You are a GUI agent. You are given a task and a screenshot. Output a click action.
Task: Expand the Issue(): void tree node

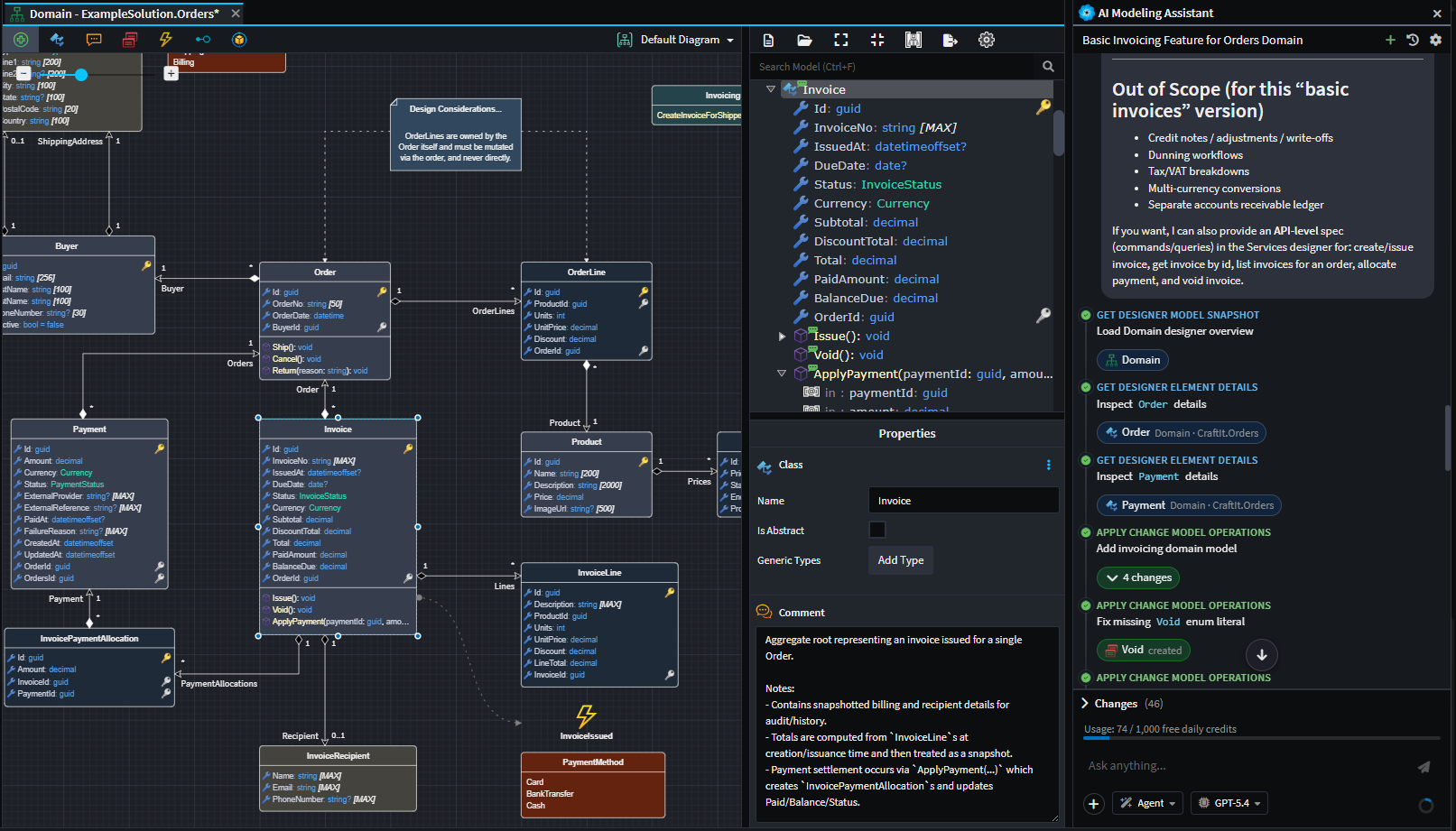[782, 336]
